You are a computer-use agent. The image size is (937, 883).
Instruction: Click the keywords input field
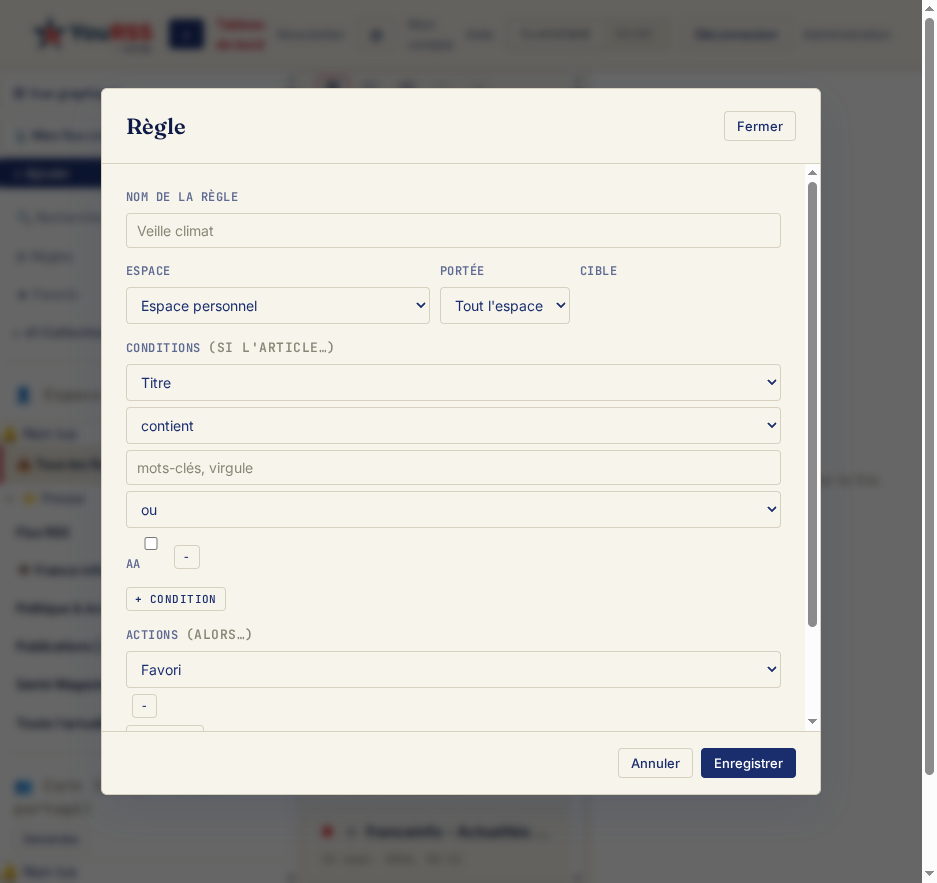[453, 468]
